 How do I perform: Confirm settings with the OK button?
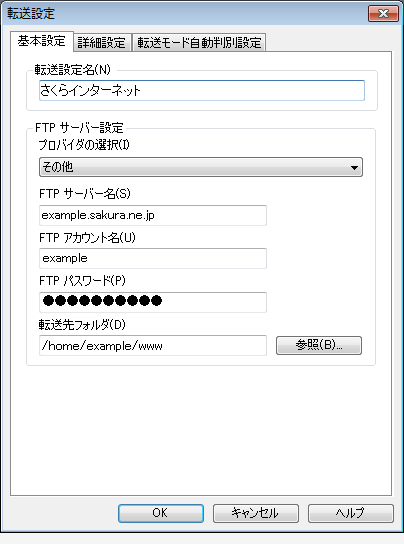161,513
